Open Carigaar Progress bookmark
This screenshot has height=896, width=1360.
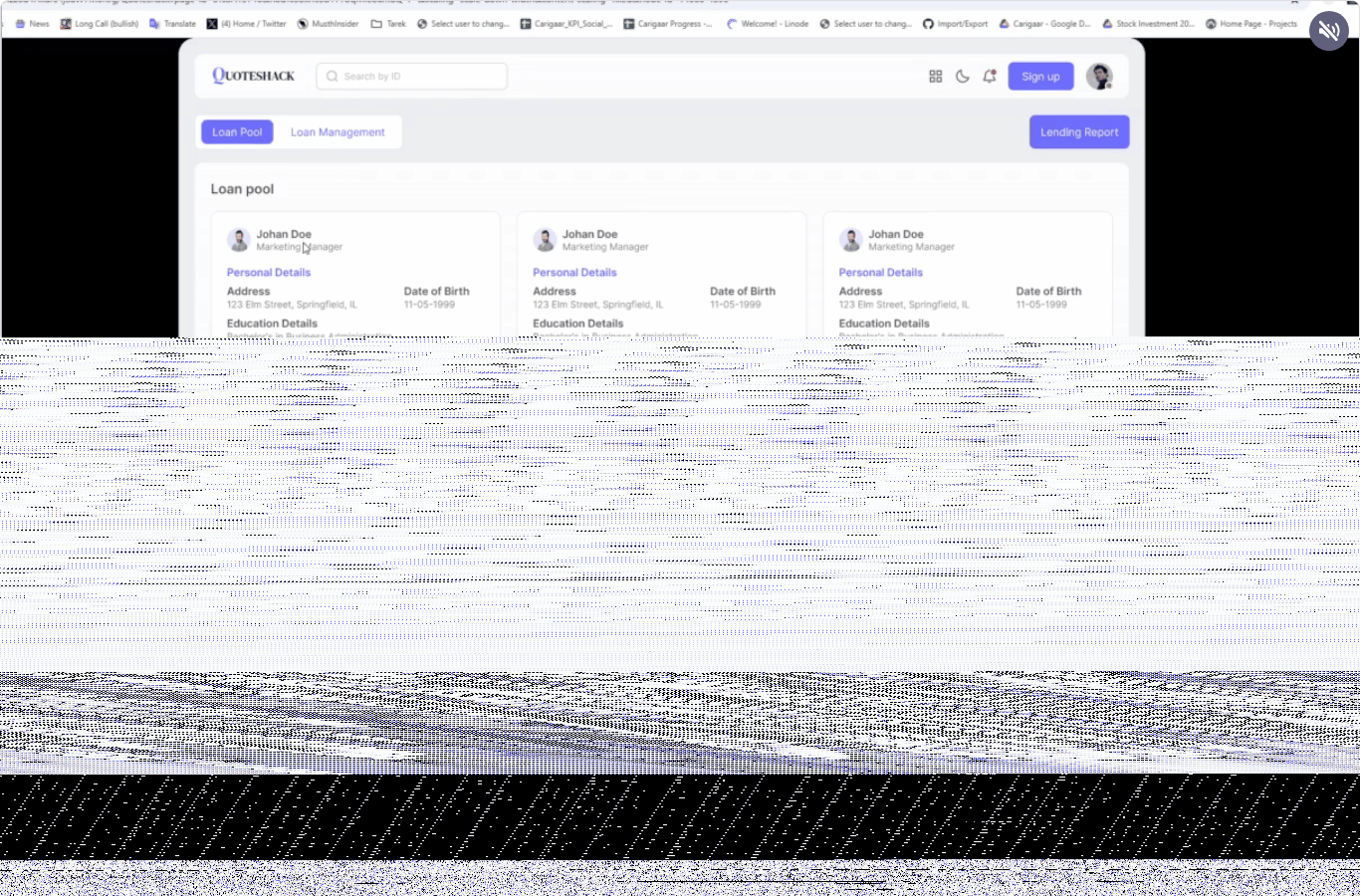668,24
